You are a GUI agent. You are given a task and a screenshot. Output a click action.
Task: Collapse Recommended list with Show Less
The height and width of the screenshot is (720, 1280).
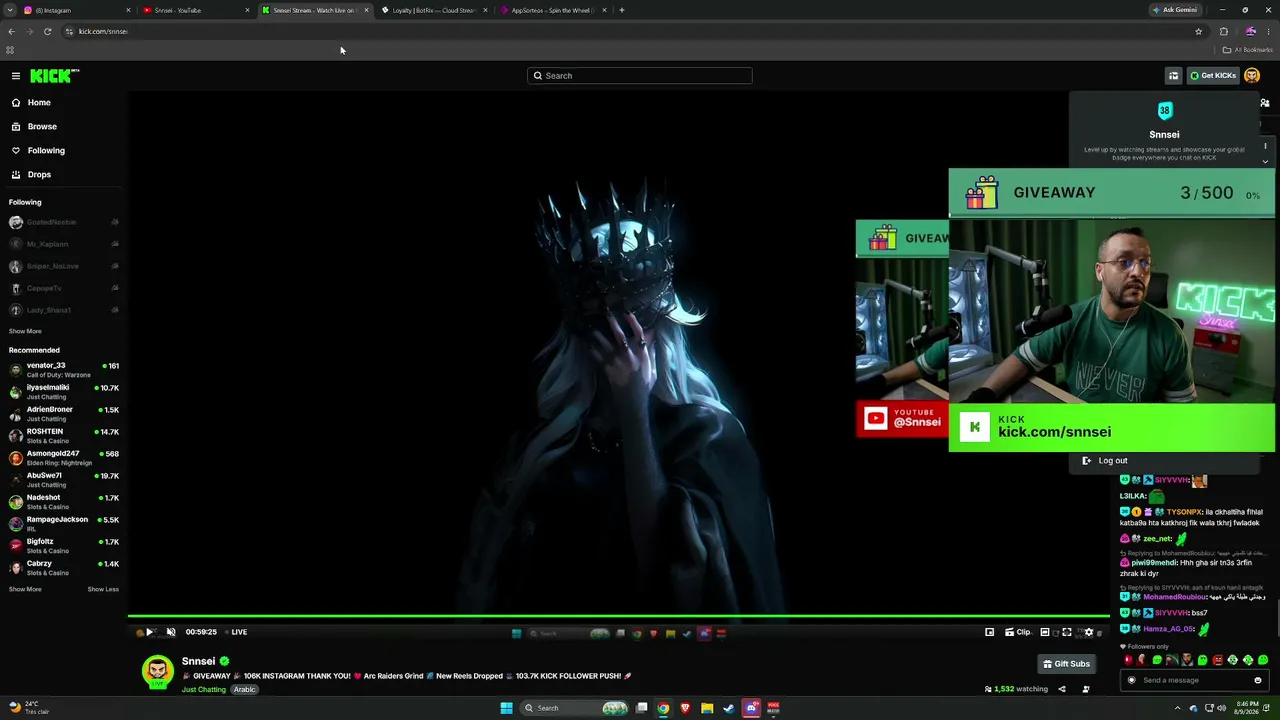click(103, 590)
